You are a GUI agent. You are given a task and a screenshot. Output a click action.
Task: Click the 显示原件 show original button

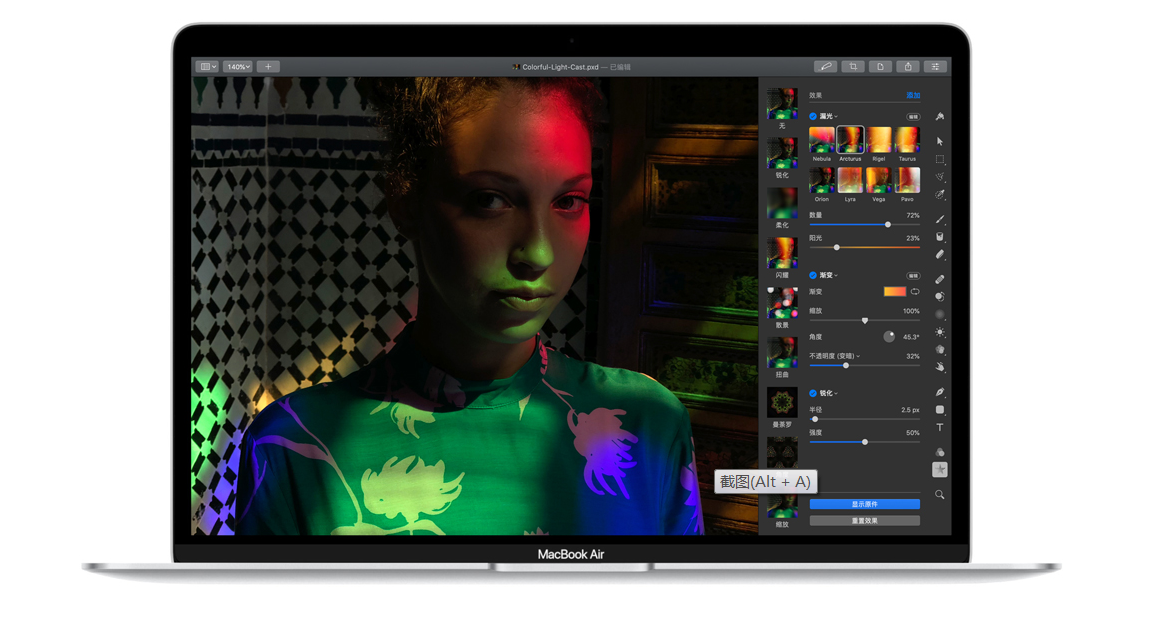tap(865, 504)
